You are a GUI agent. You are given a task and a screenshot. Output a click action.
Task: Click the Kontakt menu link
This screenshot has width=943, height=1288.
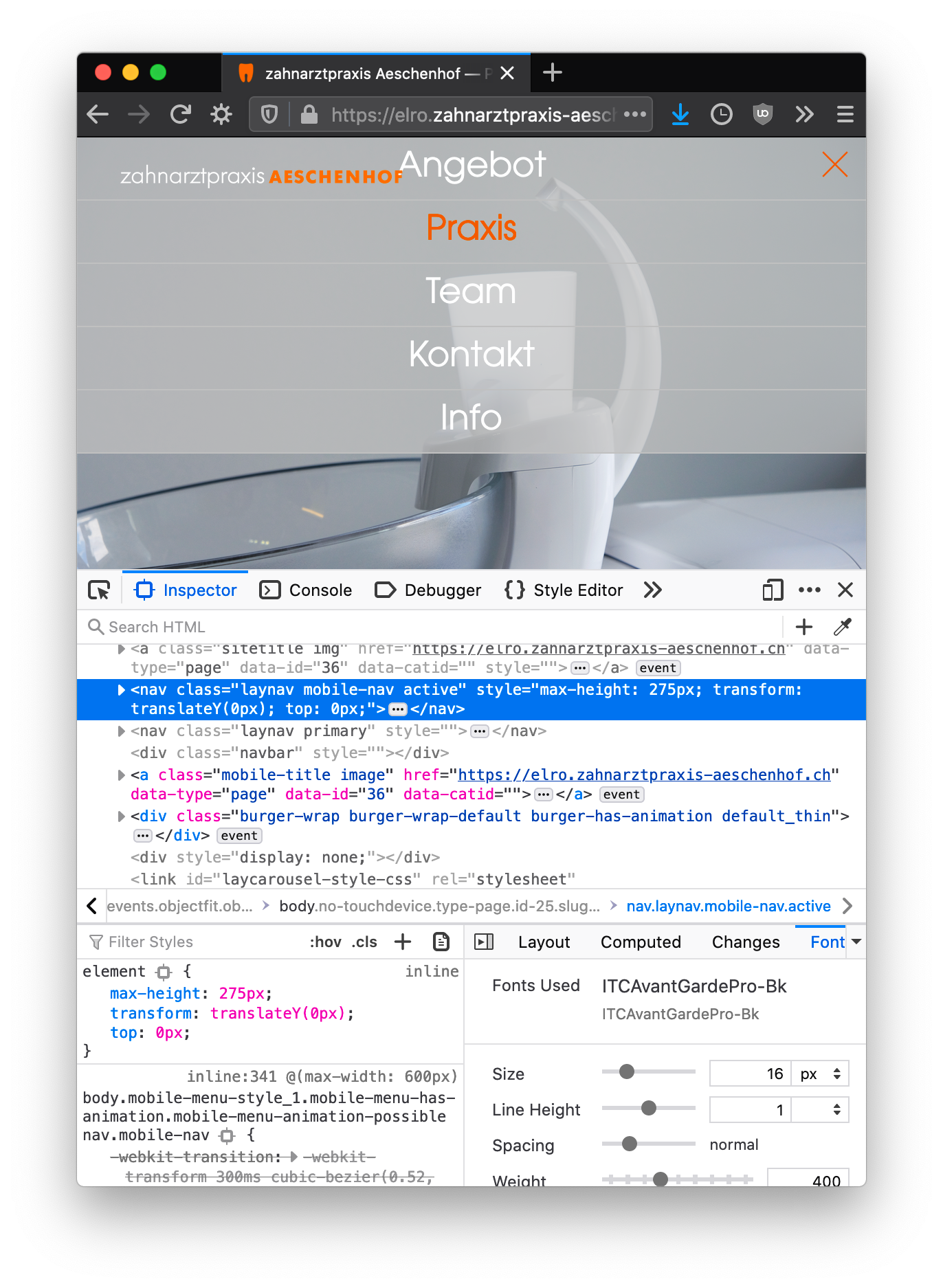point(471,354)
